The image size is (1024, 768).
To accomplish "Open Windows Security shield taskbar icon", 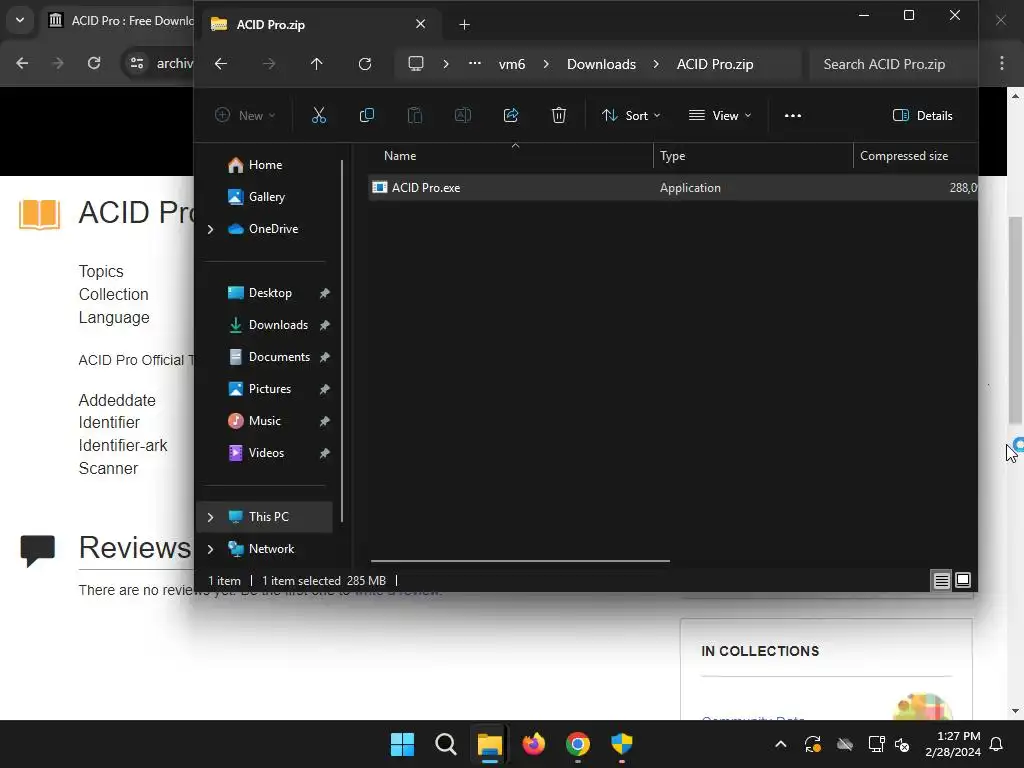I will [622, 744].
